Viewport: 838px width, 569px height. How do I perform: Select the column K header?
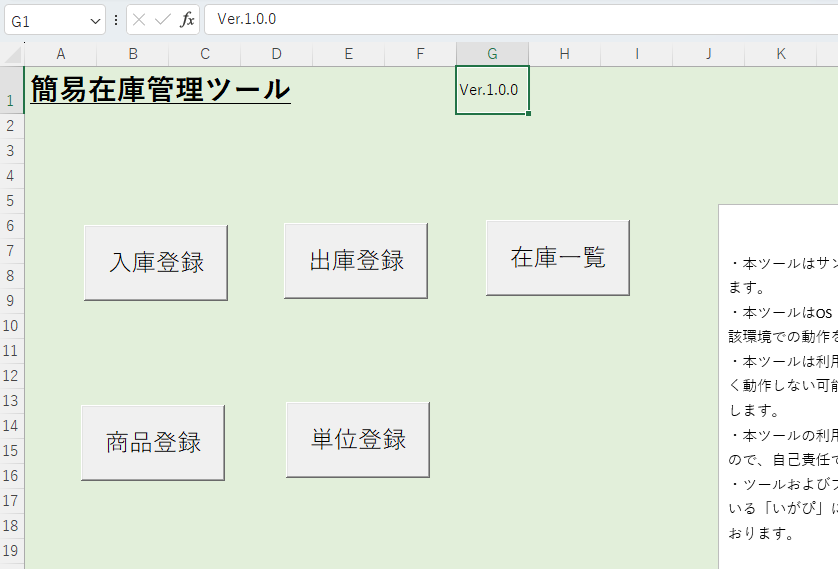(x=780, y=54)
